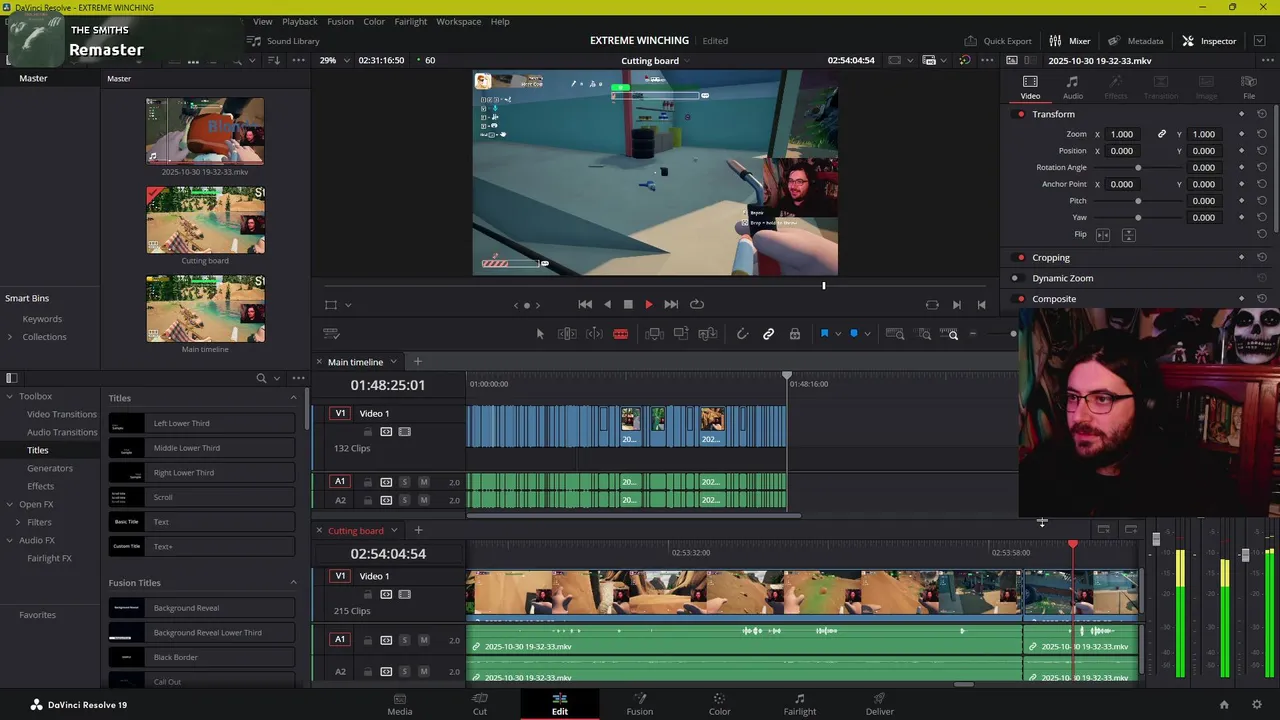This screenshot has width=1280, height=720.
Task: Toggle the Linked Selection chain icon
Action: (768, 334)
